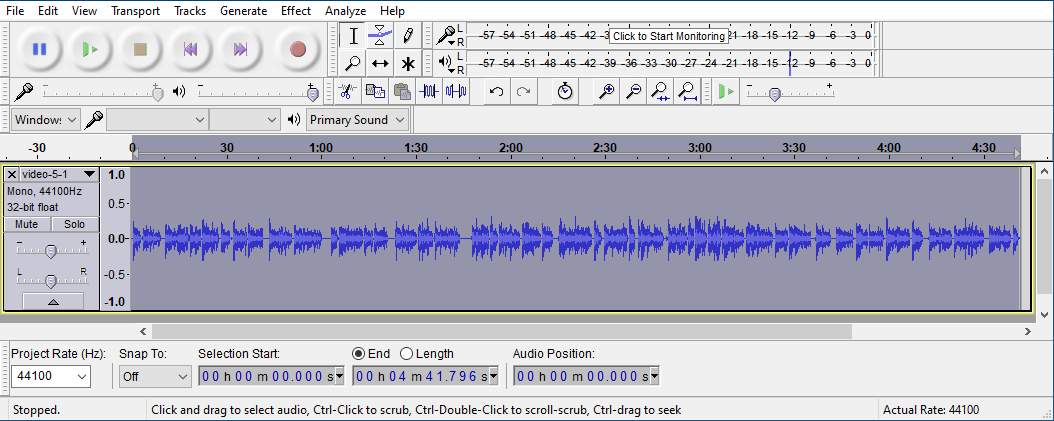1054x421 pixels.
Task: Fit project to window width
Action: click(x=688, y=91)
